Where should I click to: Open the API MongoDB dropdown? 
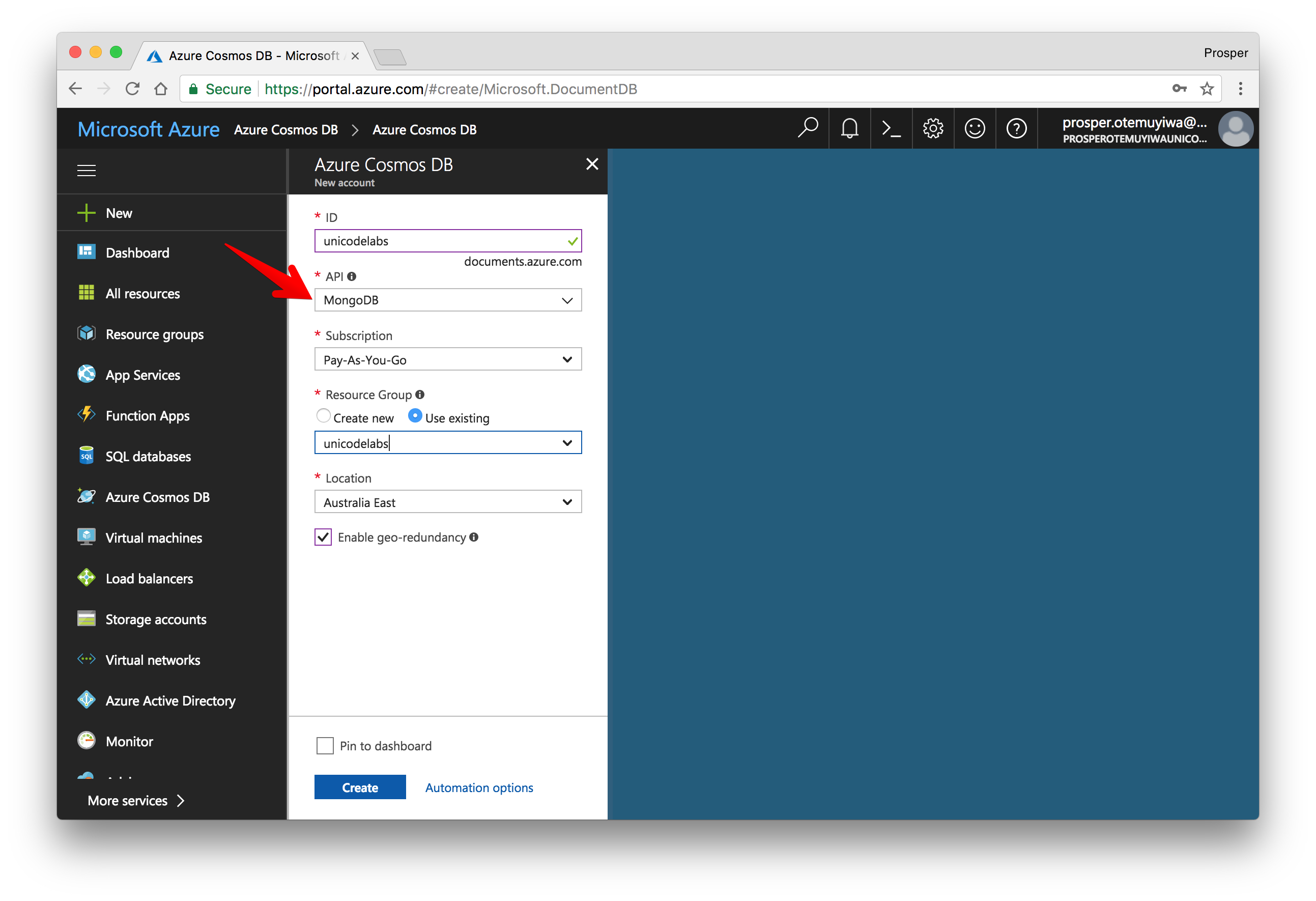point(447,300)
